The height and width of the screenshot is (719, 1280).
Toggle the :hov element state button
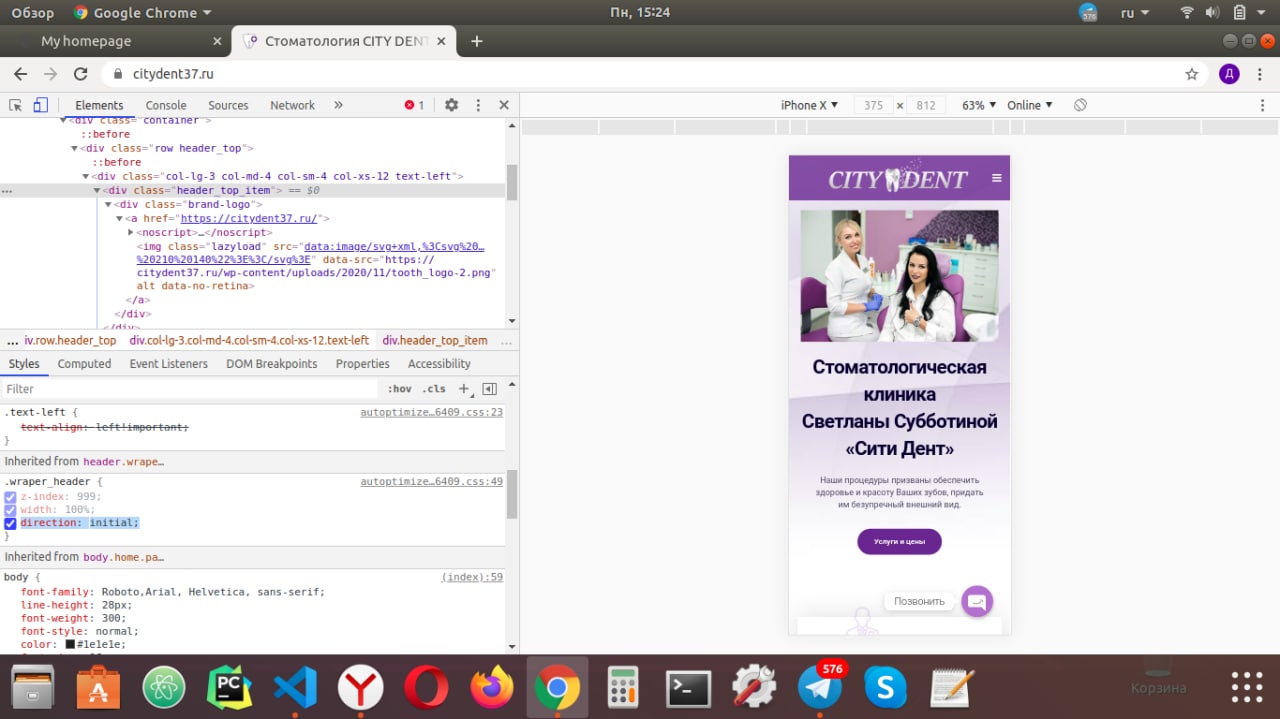[399, 389]
